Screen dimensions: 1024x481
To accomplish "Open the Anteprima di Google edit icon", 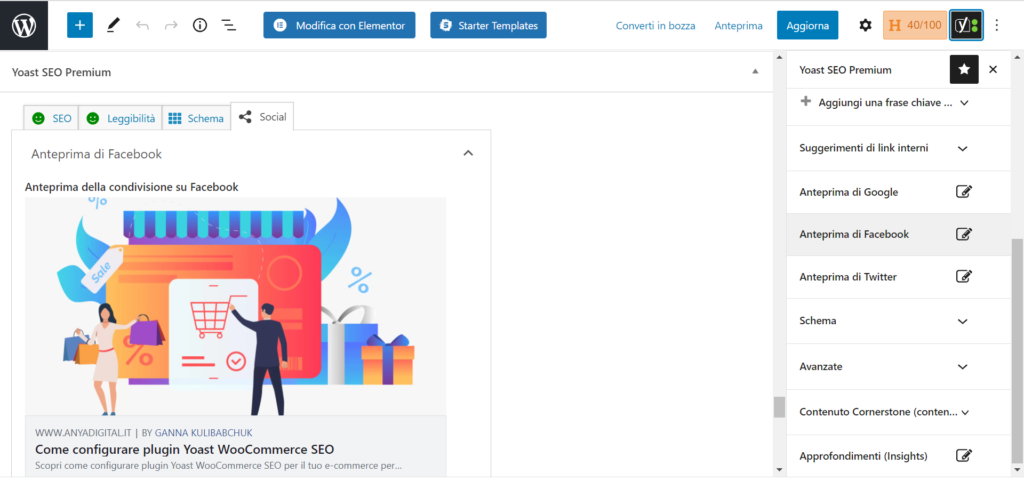I will tap(963, 192).
